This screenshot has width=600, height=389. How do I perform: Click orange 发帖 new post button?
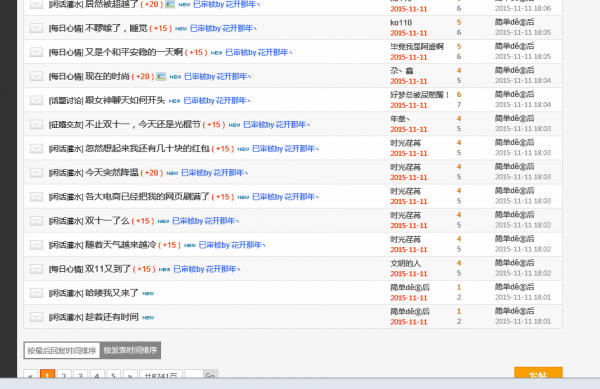538,374
